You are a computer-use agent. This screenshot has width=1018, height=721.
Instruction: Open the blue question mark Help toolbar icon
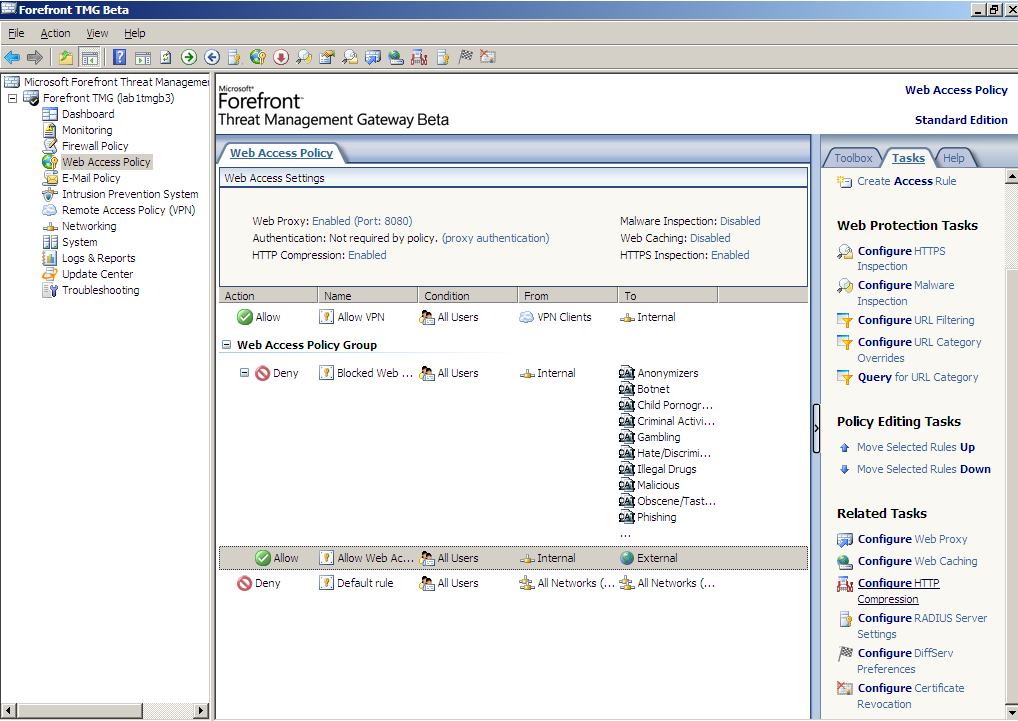[119, 57]
